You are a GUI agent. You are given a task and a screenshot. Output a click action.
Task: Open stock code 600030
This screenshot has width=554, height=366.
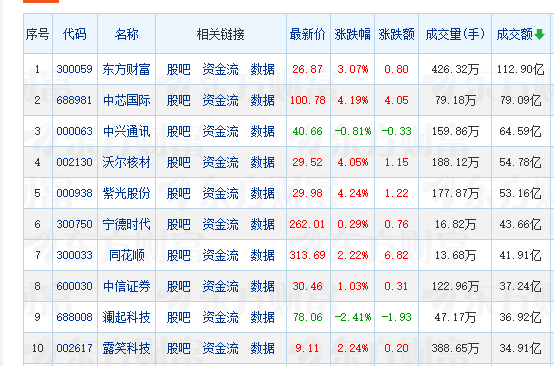tap(74, 286)
